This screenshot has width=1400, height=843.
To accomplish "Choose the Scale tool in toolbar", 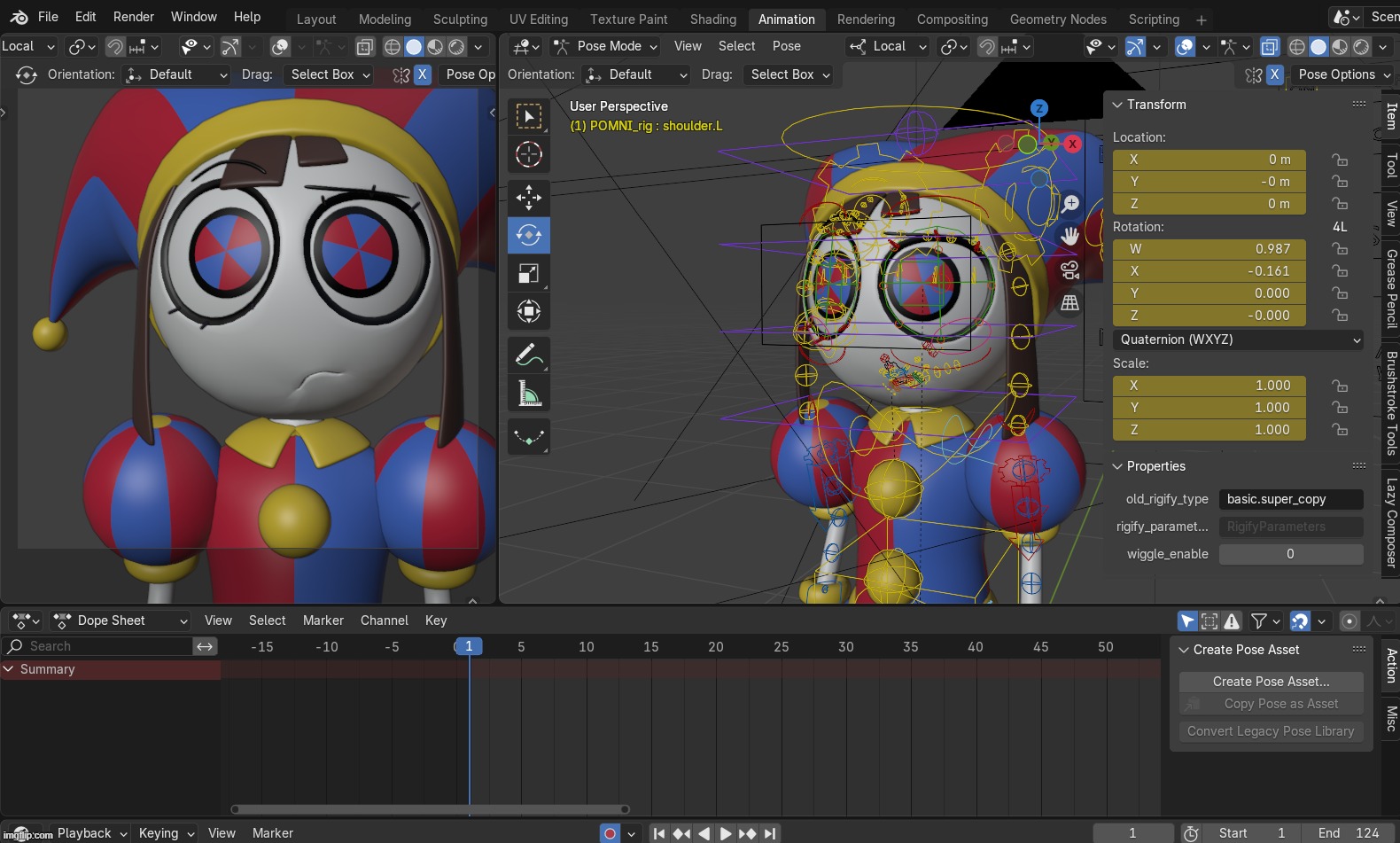I will 528,274.
